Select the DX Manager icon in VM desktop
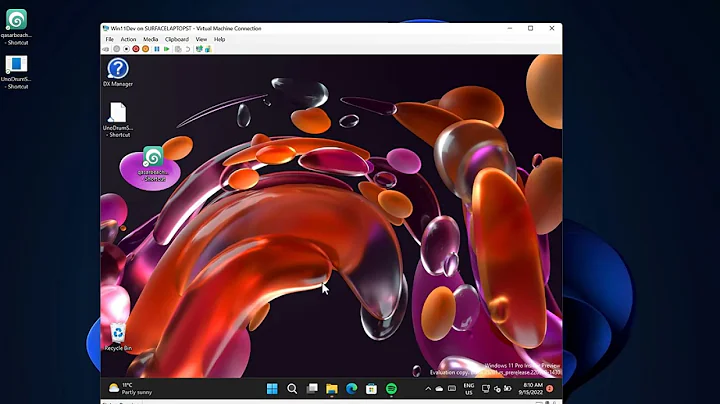This screenshot has width=720, height=404. [118, 73]
